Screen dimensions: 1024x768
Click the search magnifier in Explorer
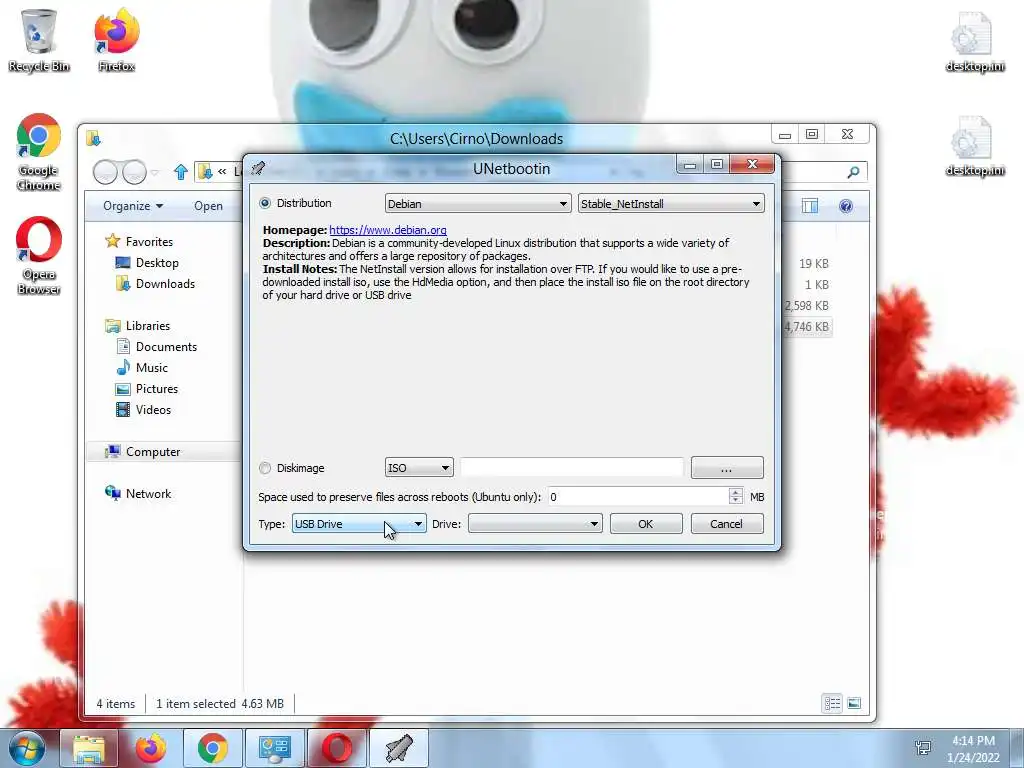[853, 172]
